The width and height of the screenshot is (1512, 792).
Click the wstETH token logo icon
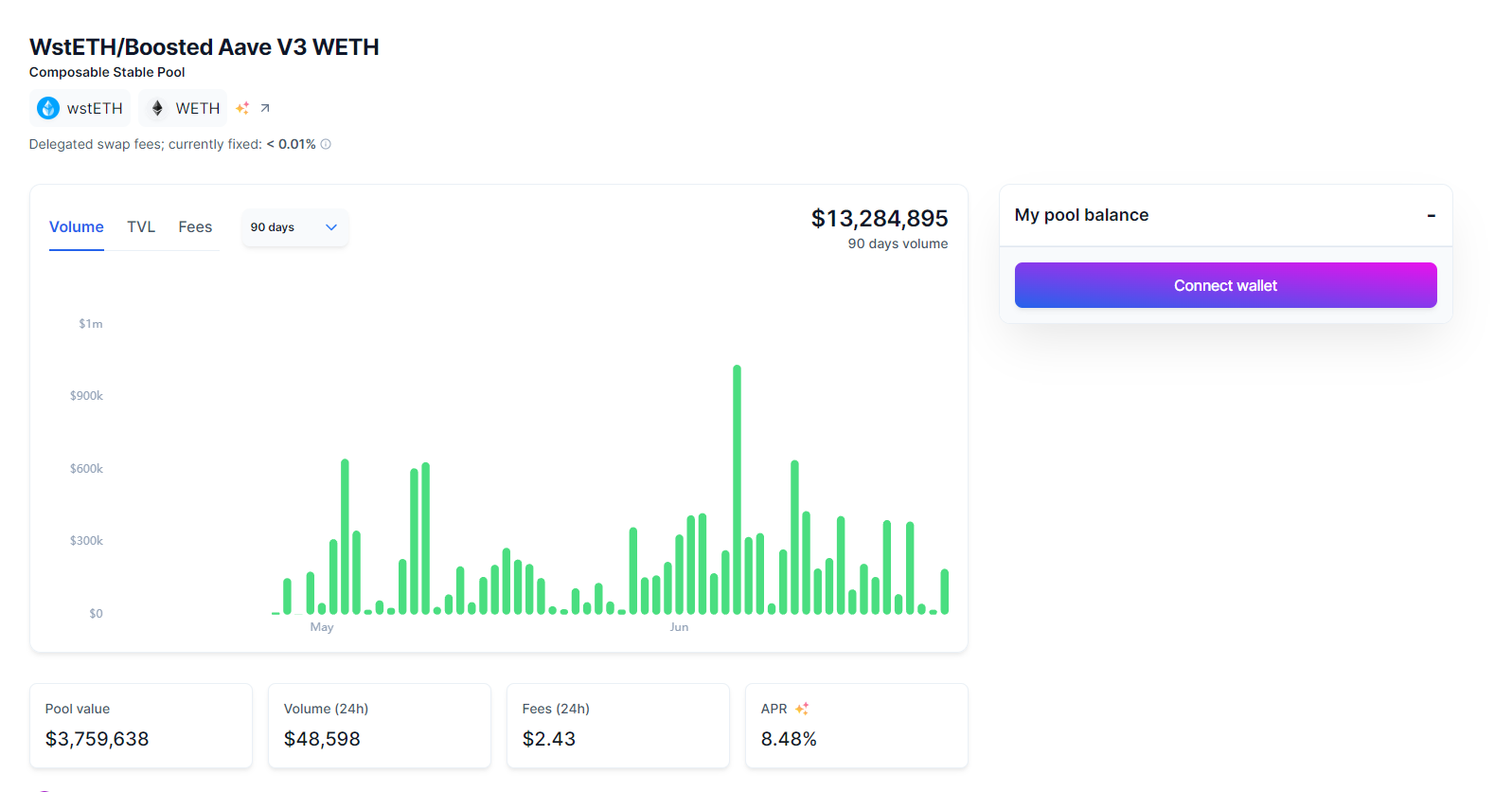coord(48,108)
